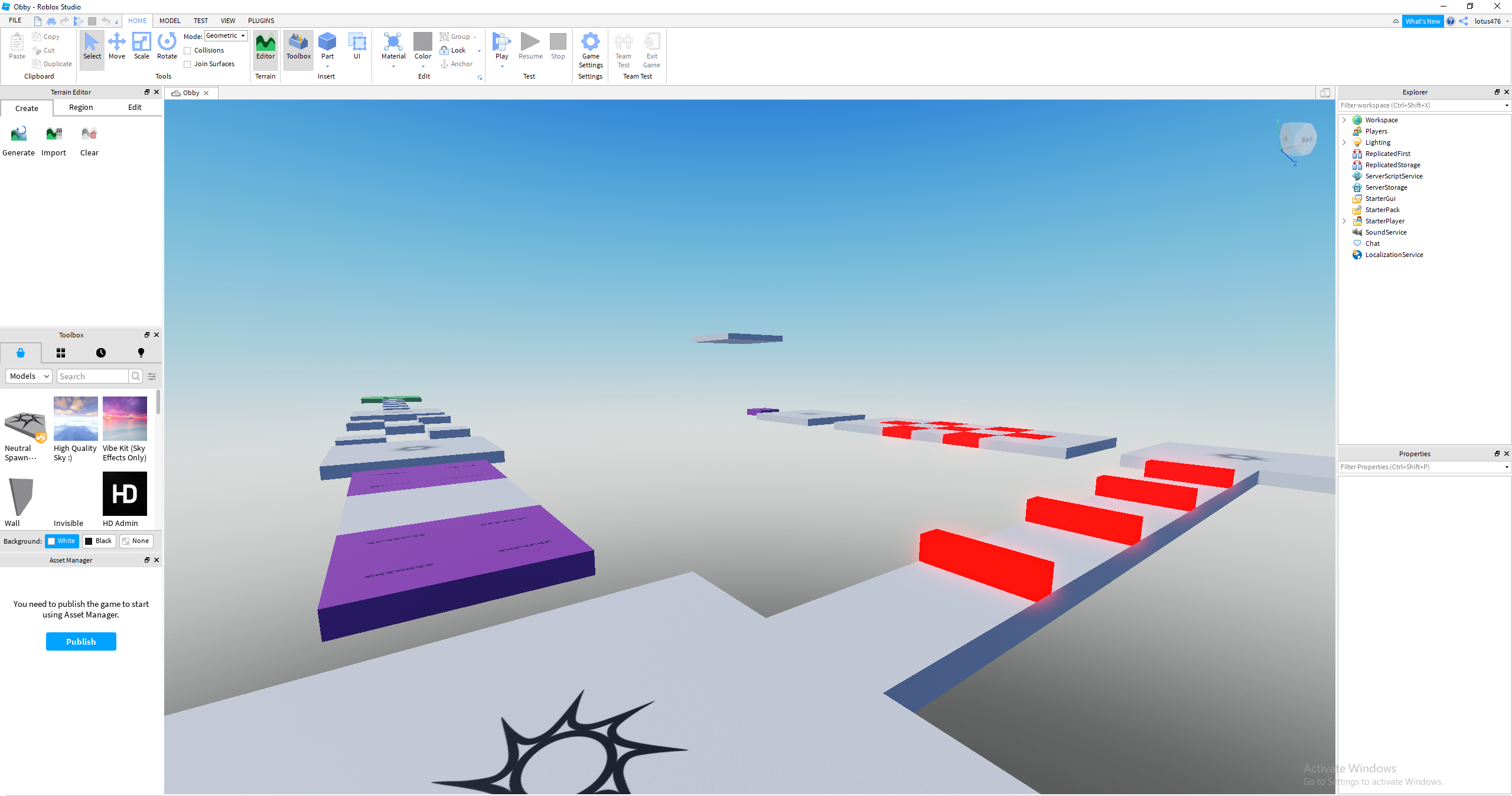Switch to the Region tab in Terrain Editor
1512x796 pixels.
[81, 107]
